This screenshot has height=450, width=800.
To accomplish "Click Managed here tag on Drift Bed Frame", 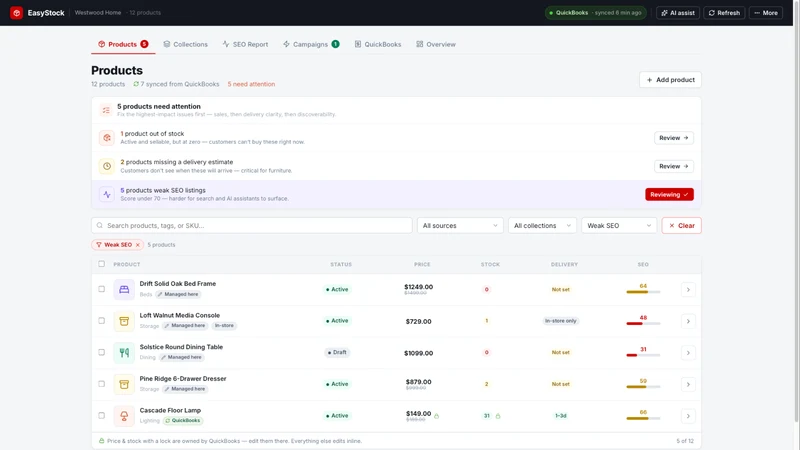I will [x=178, y=294].
